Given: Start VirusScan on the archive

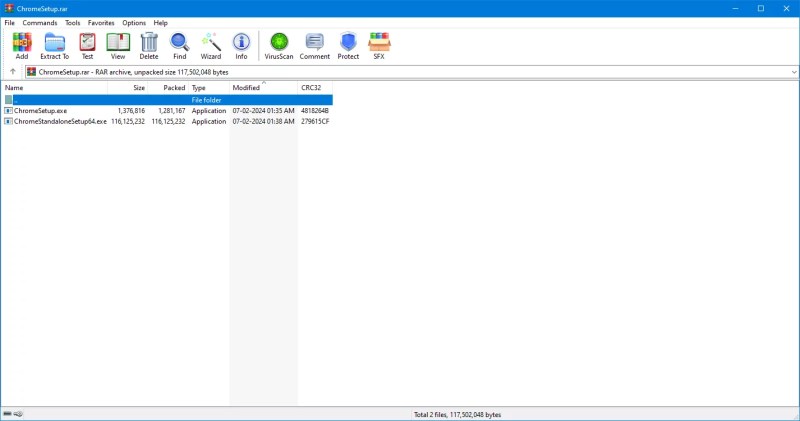Looking at the screenshot, I should [279, 42].
